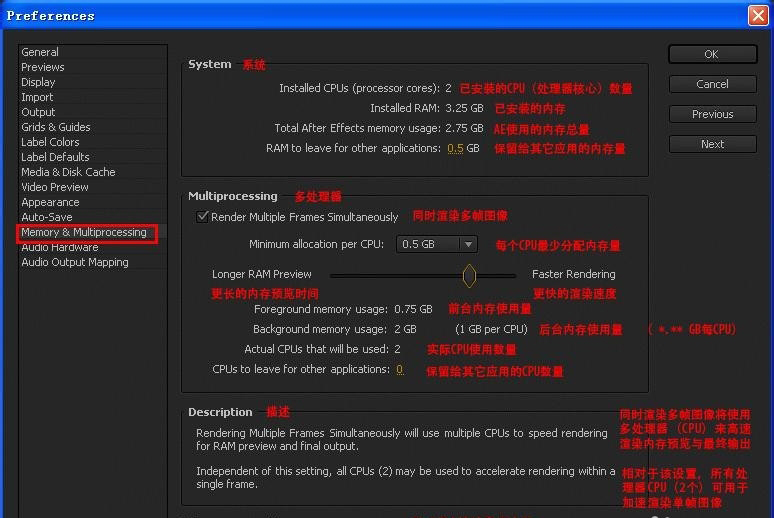
Task: Click the Longer RAM Preview label
Action: (262, 274)
